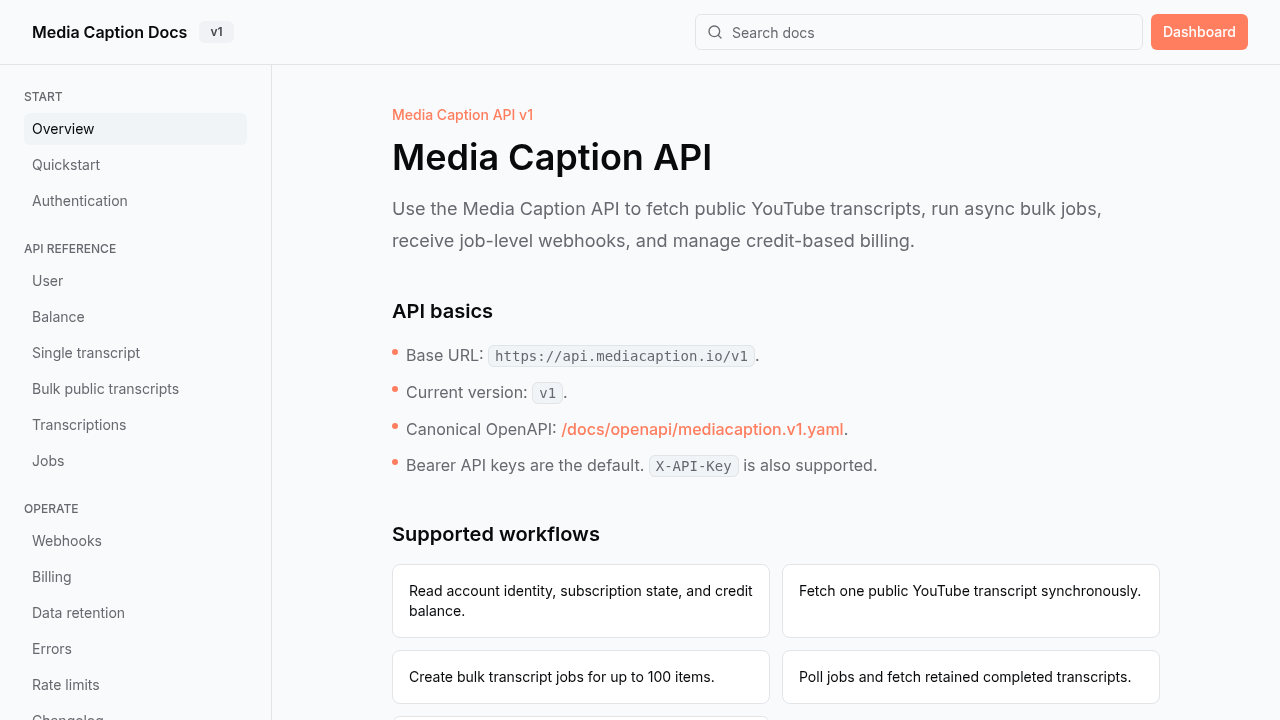Follow the OpenAPI yaml link
This screenshot has height=720, width=1280.
tap(702, 429)
